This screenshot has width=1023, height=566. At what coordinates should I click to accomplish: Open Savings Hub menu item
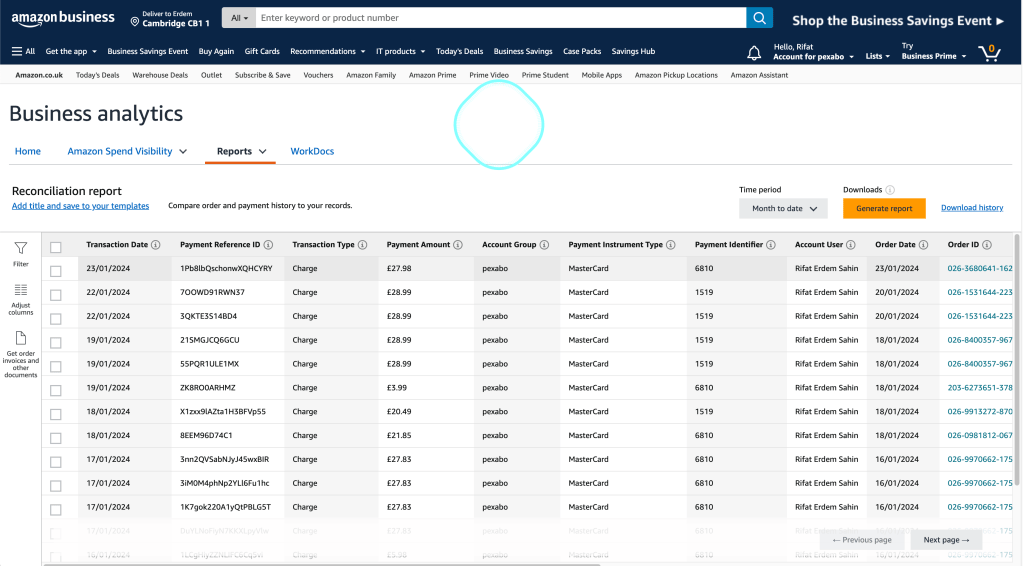tap(633, 51)
